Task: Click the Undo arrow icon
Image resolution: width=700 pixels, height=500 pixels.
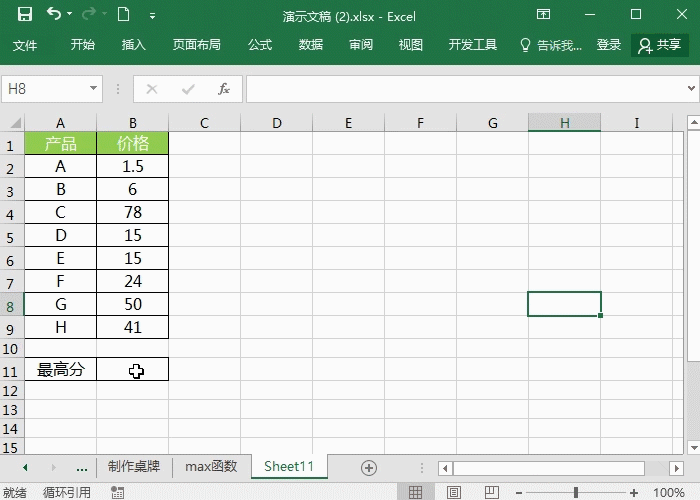Action: coord(54,15)
